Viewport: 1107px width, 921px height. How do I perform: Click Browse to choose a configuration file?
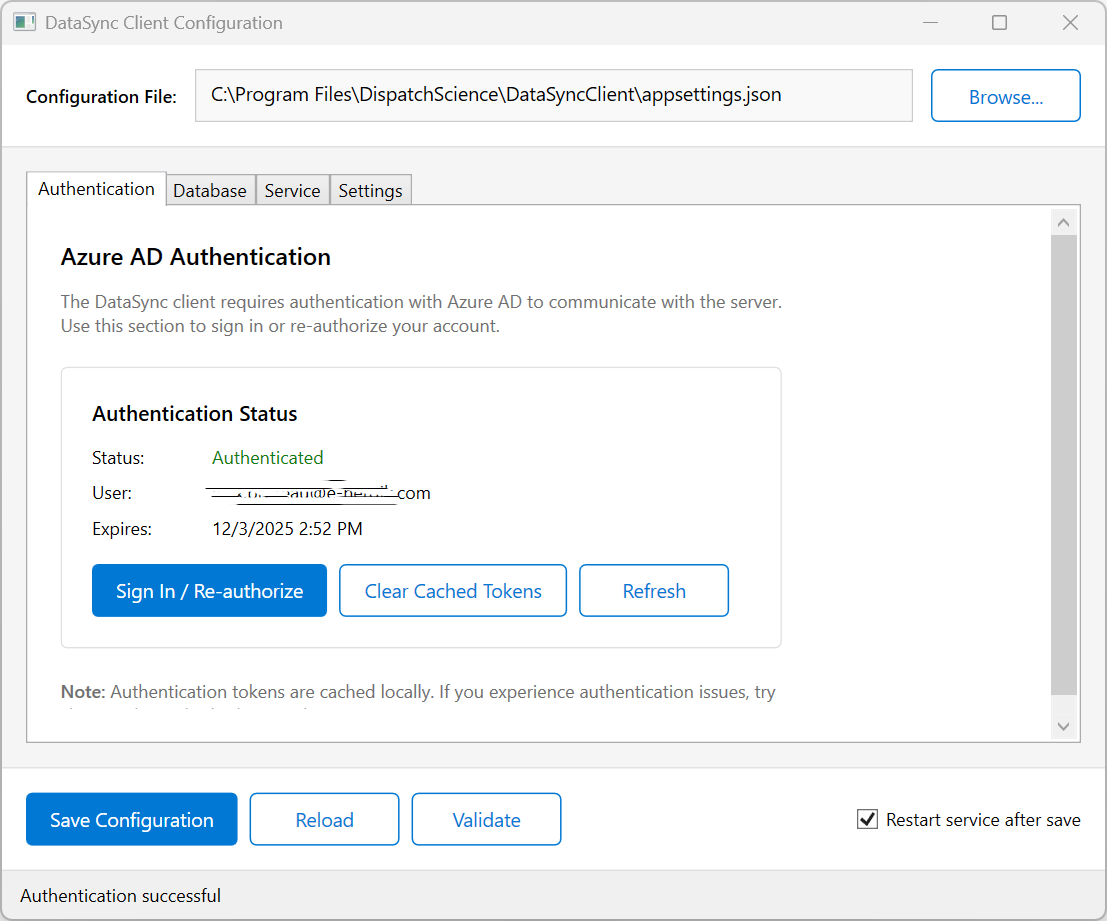tap(1005, 95)
